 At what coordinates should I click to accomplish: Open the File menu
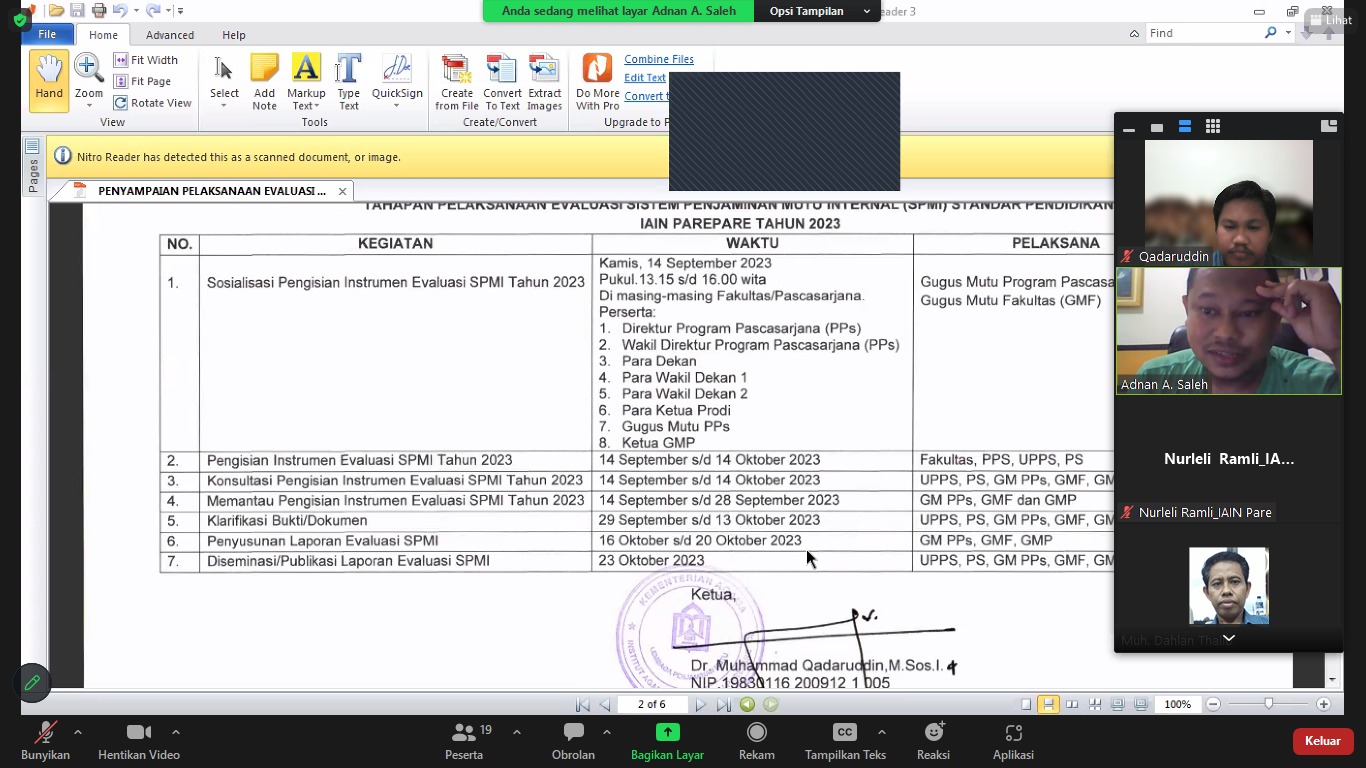47,34
